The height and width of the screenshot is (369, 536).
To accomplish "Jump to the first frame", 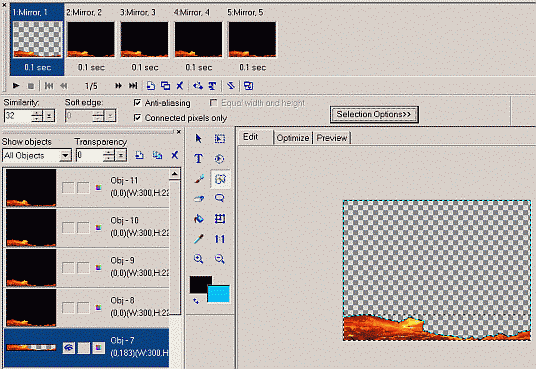I will pyautogui.click(x=49, y=86).
